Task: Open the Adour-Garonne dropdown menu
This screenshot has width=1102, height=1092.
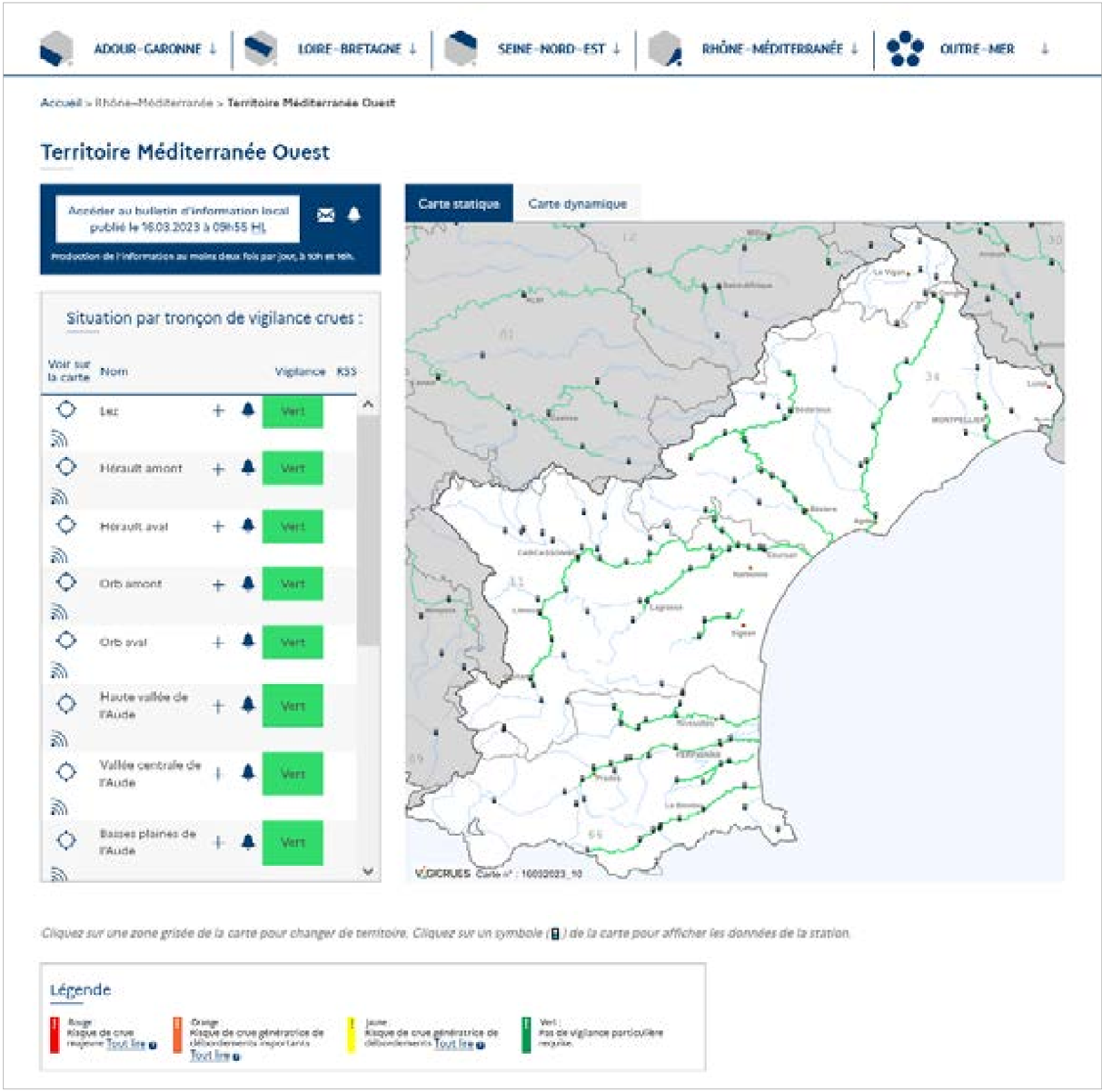Action: (155, 49)
